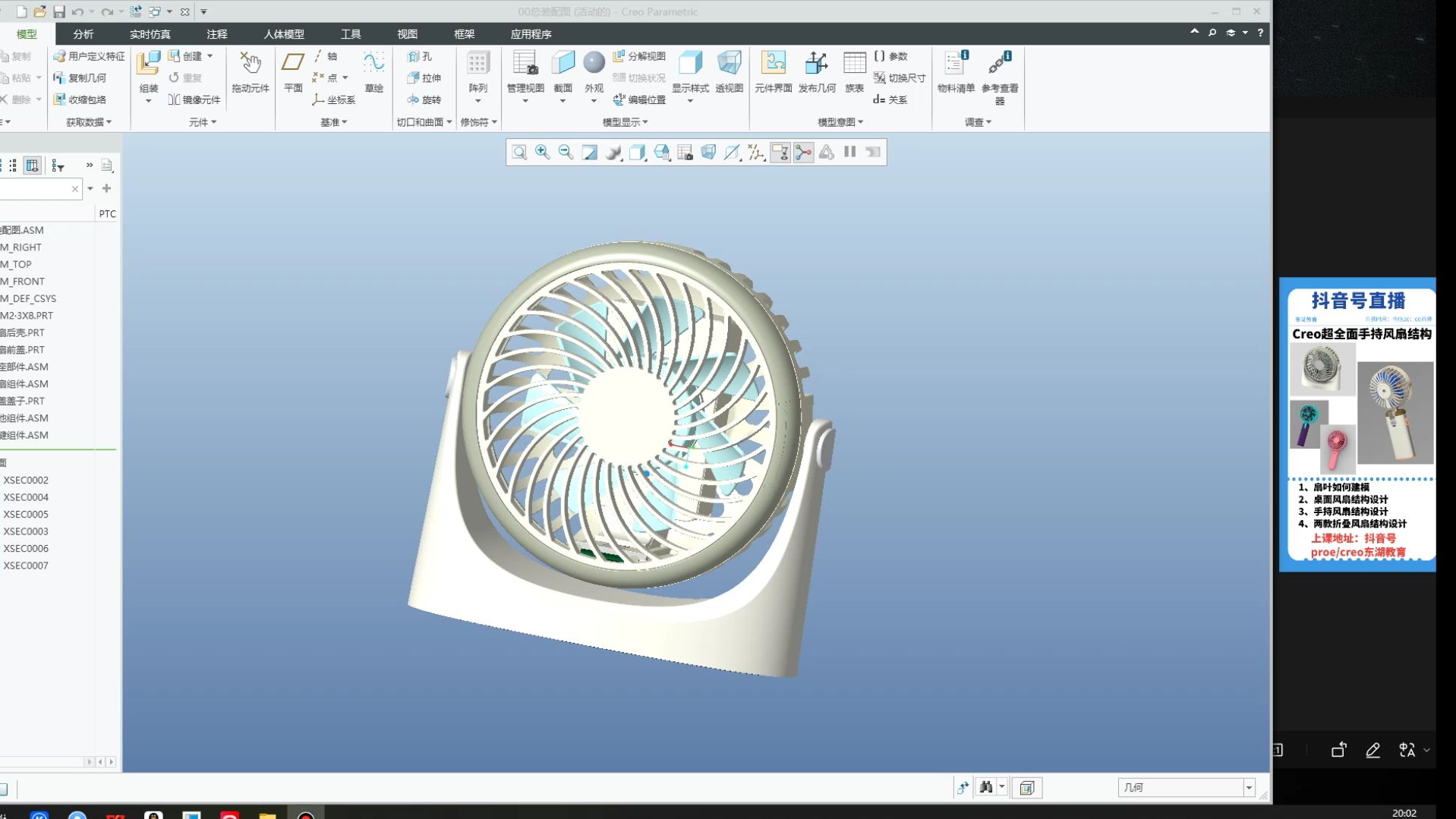Image resolution: width=1456 pixels, height=819 pixels.
Task: Toggle the annotation display filter icon
Action: (780, 153)
